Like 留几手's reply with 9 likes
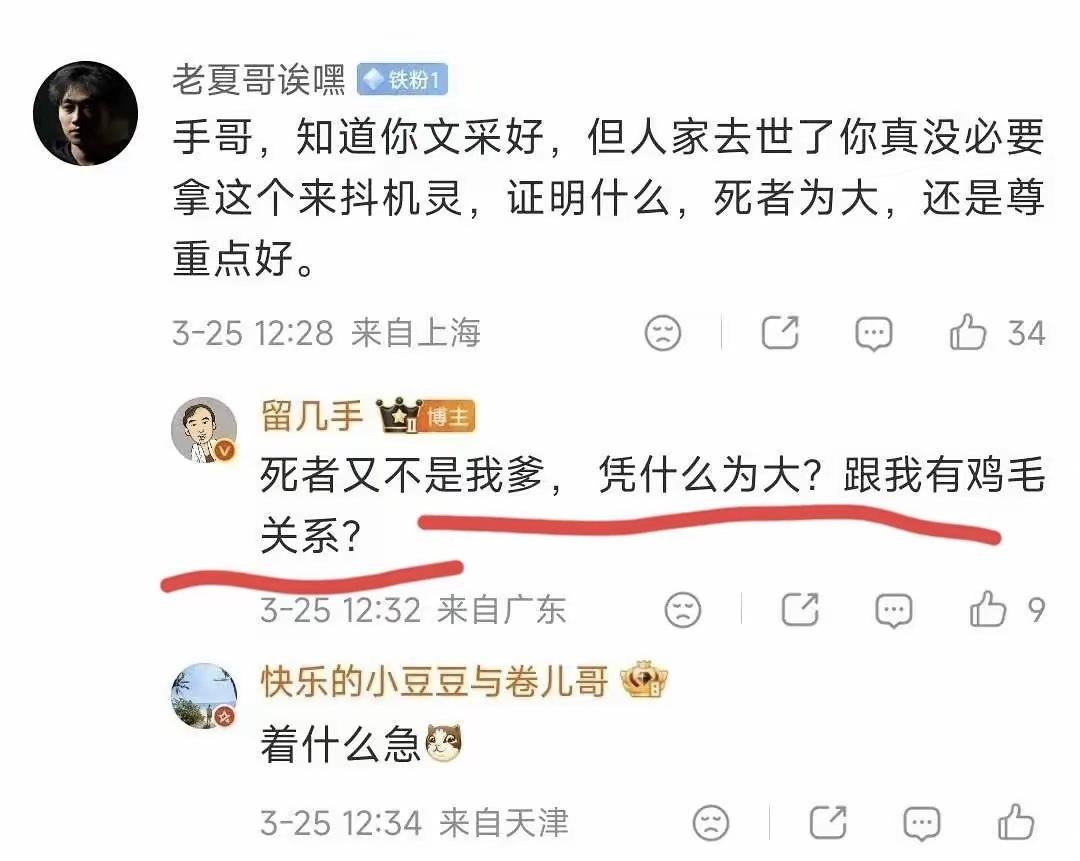The width and height of the screenshot is (1080, 861). pyautogui.click(x=988, y=610)
